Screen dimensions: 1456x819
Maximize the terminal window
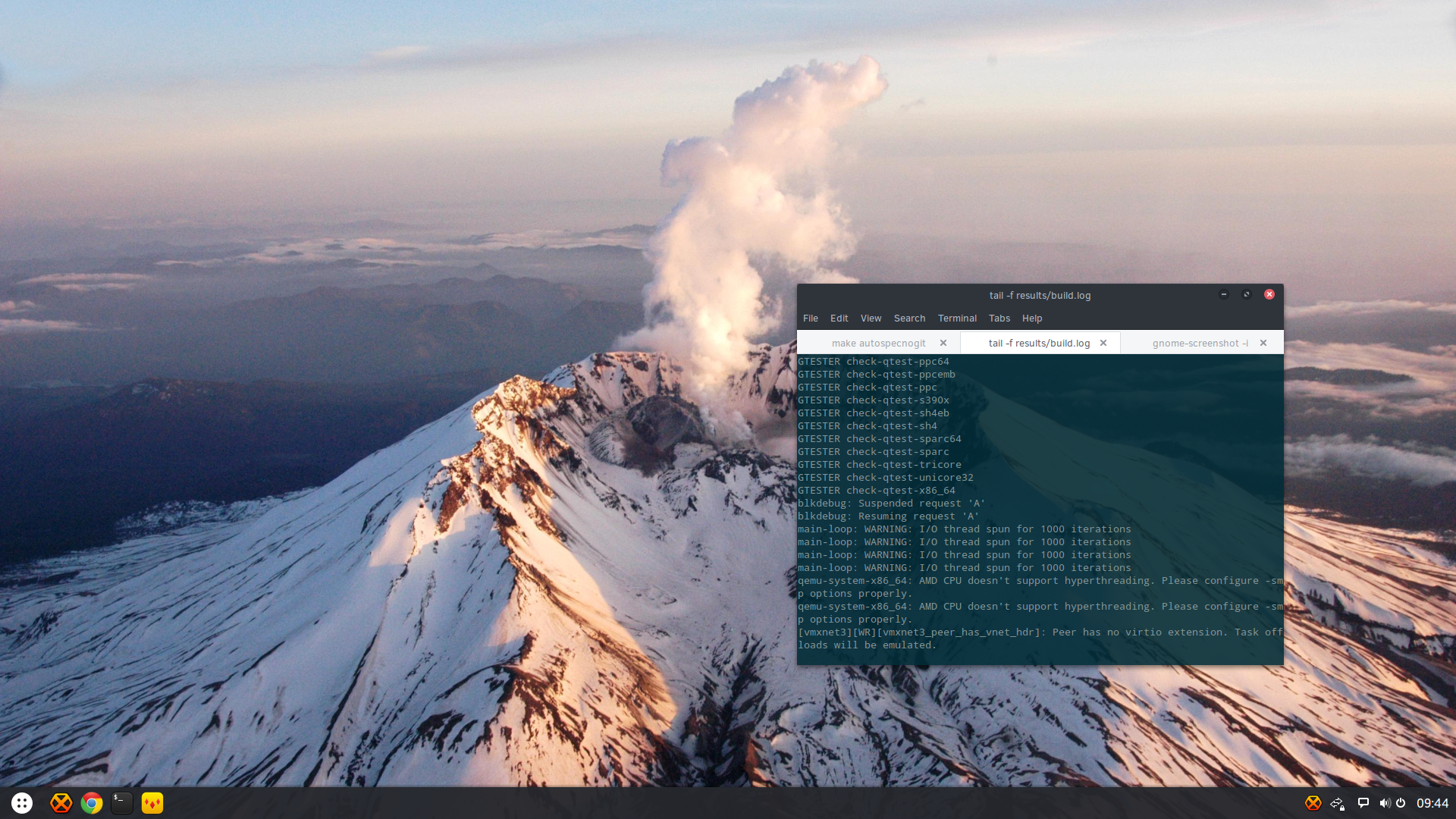click(1246, 294)
